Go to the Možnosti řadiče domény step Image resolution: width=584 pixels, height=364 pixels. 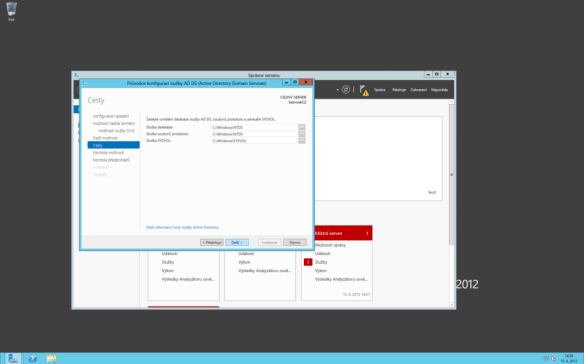point(114,123)
